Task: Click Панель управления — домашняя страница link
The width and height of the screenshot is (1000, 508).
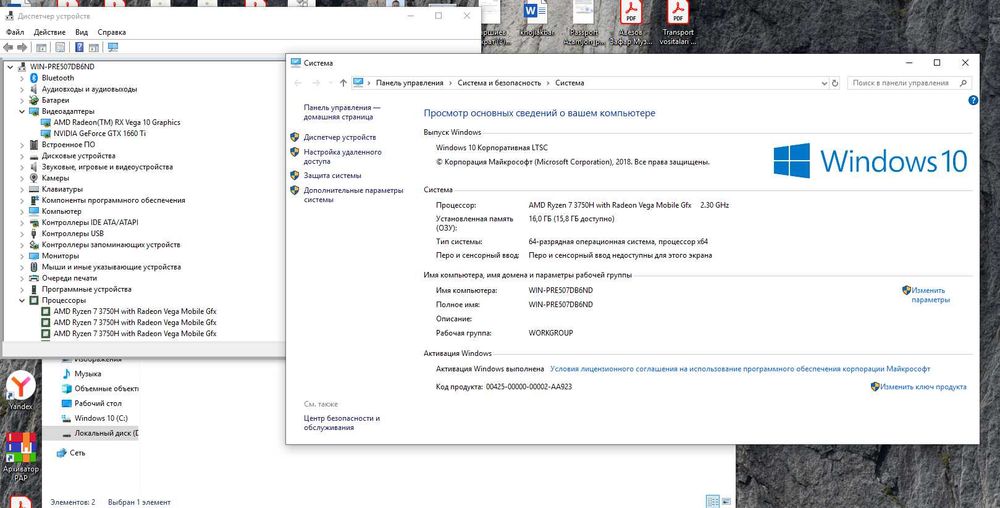Action: coord(342,113)
